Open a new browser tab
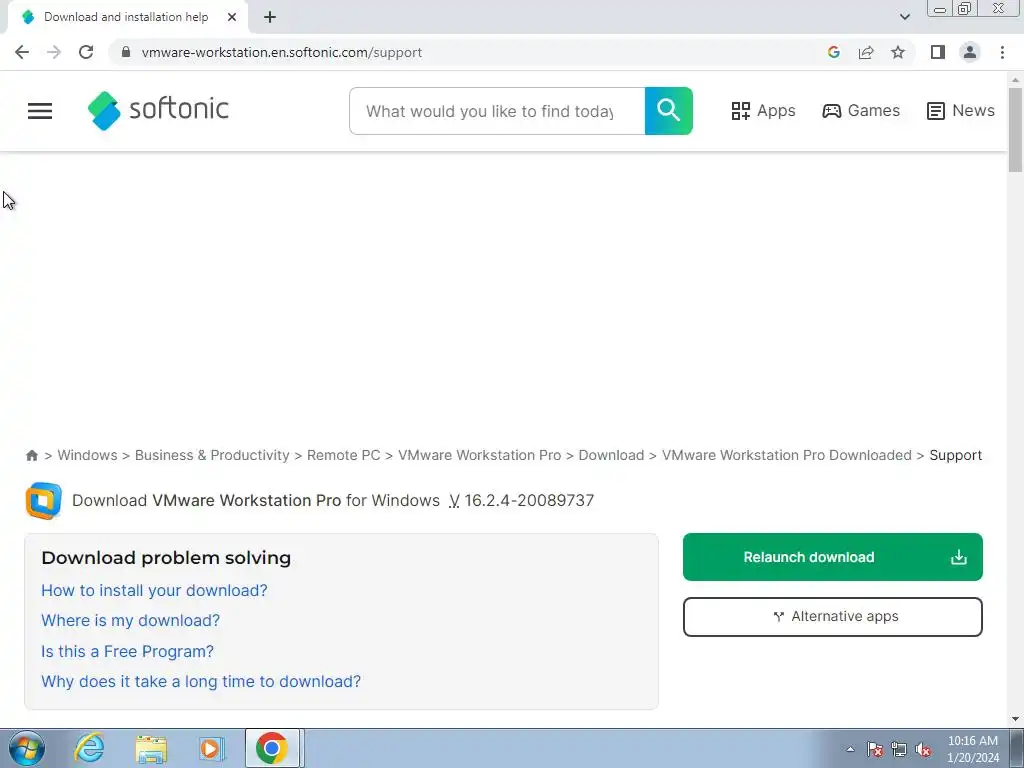 click(270, 17)
